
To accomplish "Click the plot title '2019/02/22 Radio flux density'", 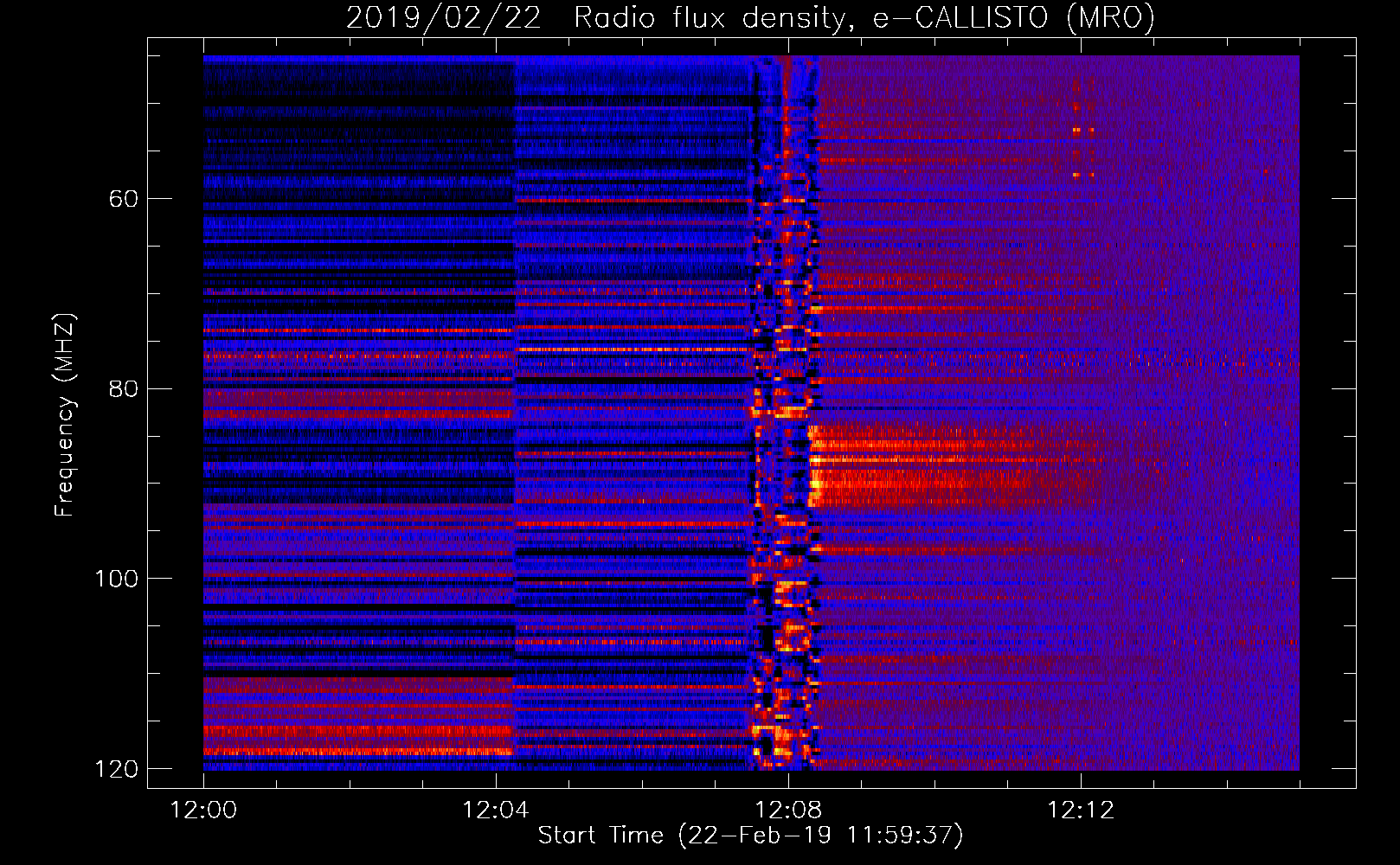I will [x=750, y=17].
